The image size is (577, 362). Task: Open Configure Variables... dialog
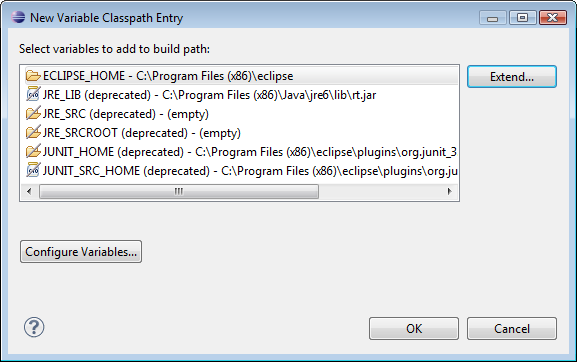tap(81, 252)
